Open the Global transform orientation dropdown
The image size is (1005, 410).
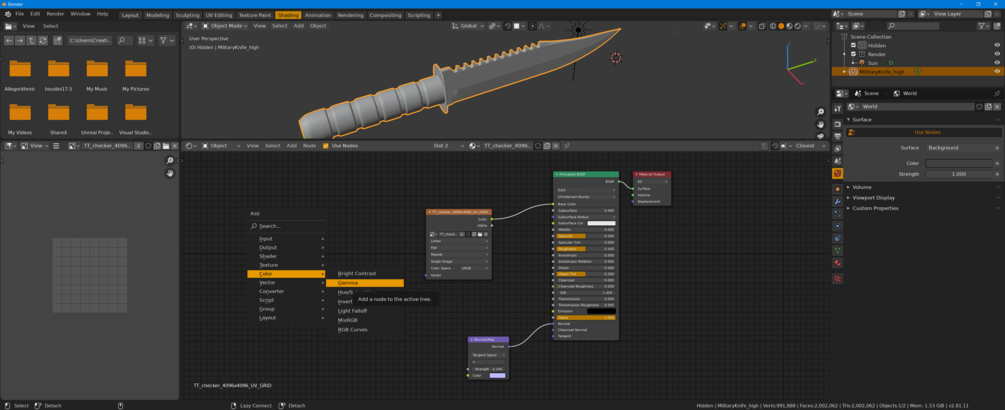coord(469,26)
